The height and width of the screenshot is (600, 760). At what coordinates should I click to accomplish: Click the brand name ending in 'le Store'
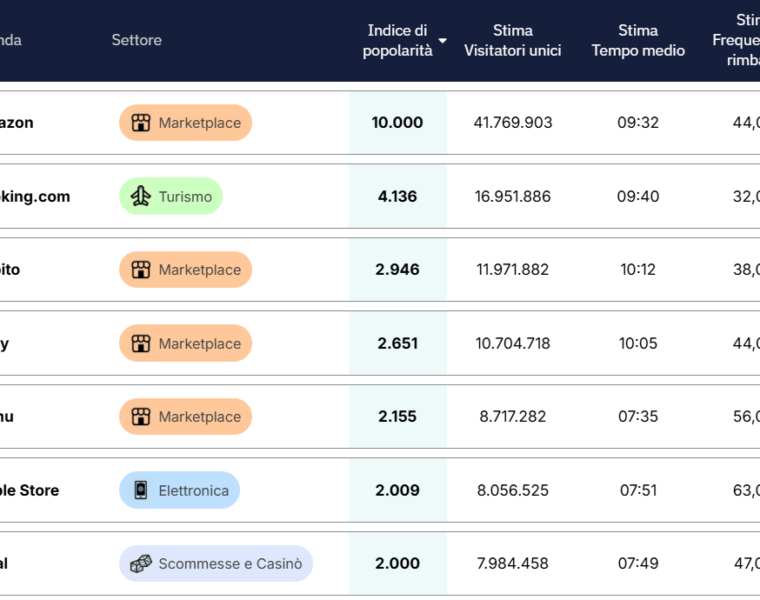click(x=30, y=490)
